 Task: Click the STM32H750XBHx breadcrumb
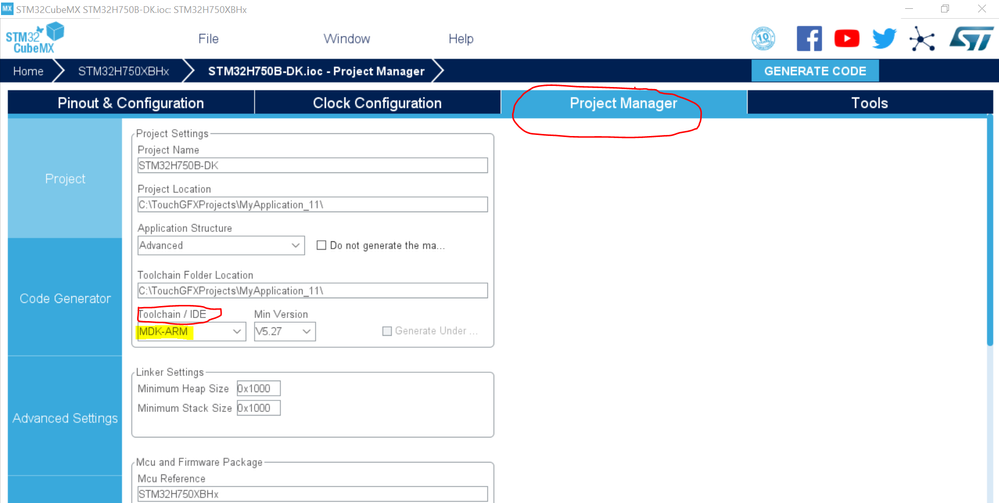click(x=124, y=71)
